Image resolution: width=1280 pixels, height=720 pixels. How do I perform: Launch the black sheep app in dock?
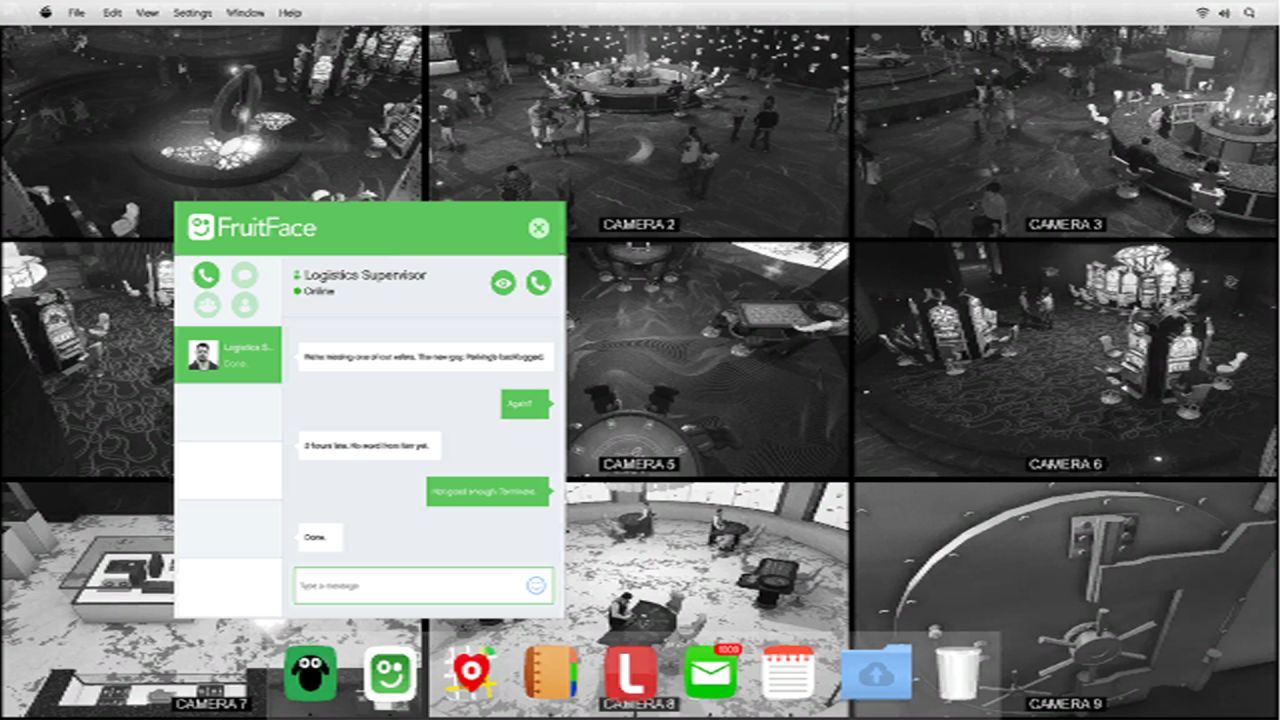[310, 672]
